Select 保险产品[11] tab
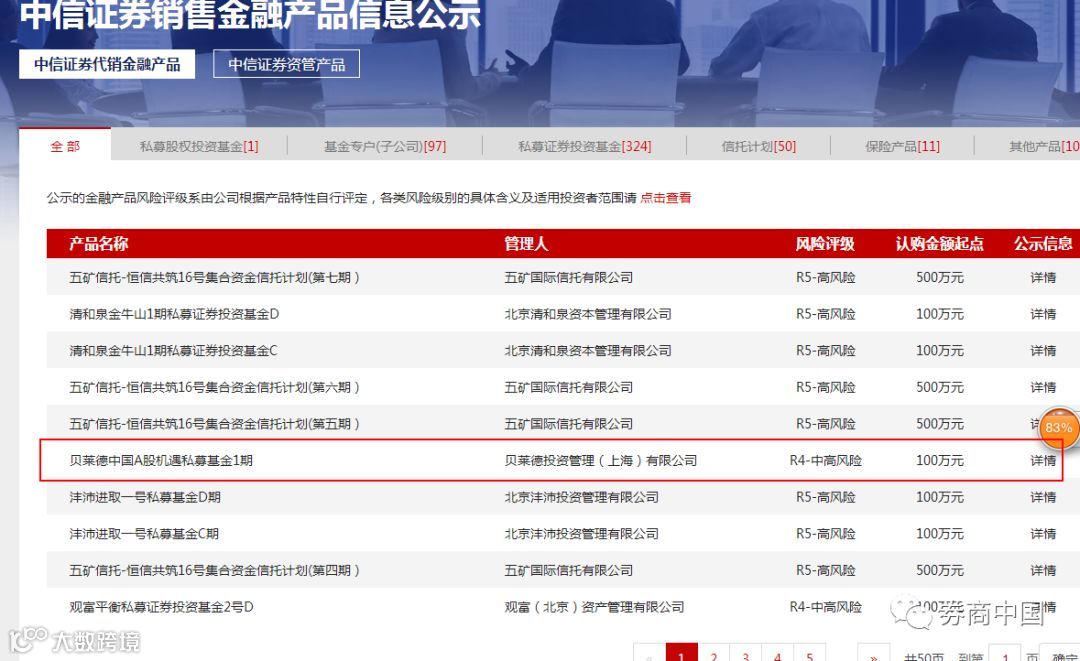 click(902, 146)
